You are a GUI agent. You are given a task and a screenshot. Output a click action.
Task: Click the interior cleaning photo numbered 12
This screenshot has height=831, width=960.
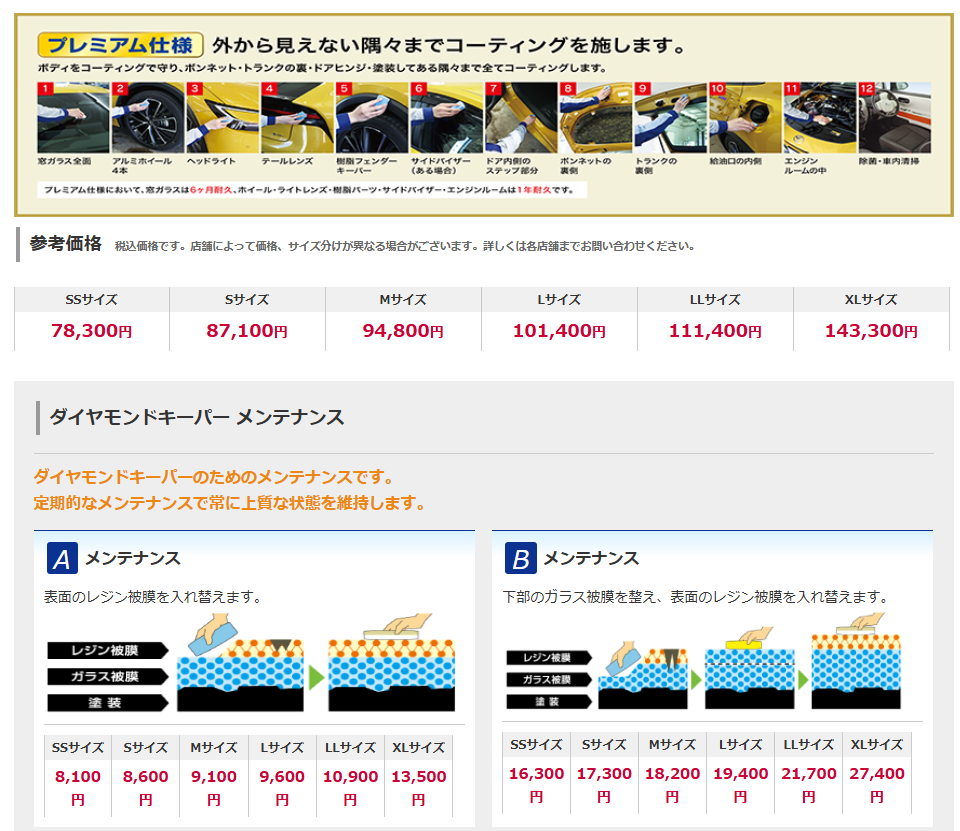click(894, 117)
